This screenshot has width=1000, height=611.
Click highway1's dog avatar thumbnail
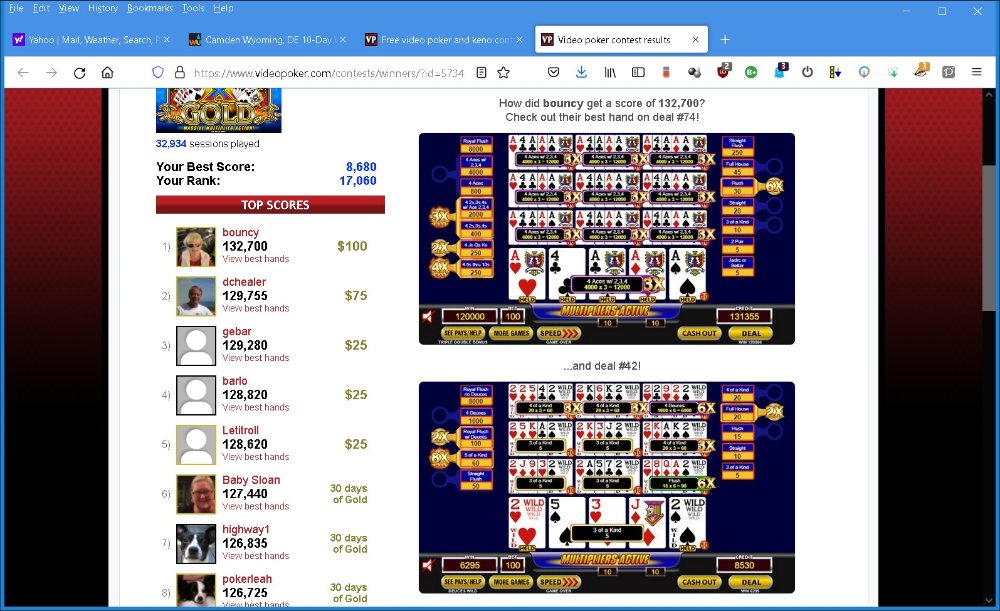196,544
